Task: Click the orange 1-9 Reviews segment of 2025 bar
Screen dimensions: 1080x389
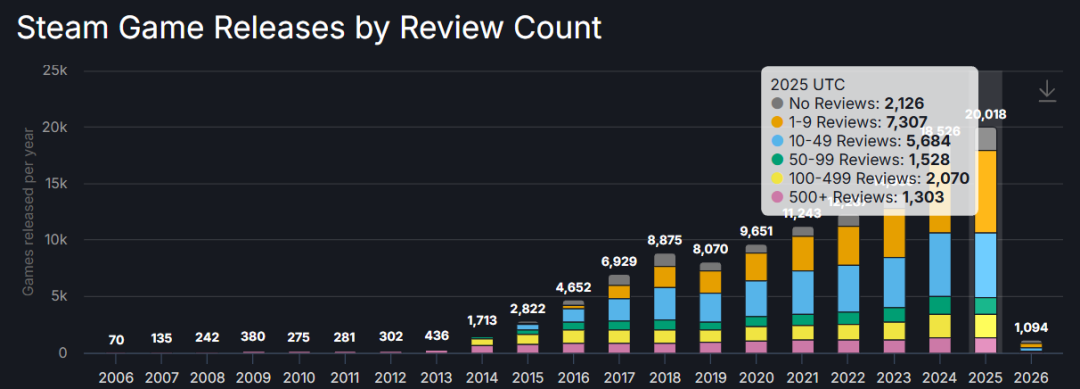Action: tap(986, 191)
